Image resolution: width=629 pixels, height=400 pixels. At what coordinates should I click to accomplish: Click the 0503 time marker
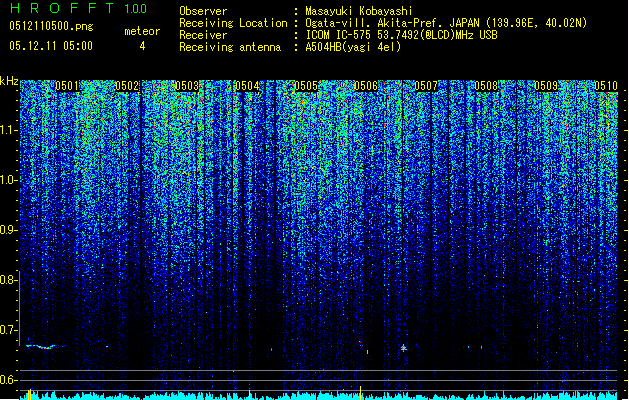(187, 86)
